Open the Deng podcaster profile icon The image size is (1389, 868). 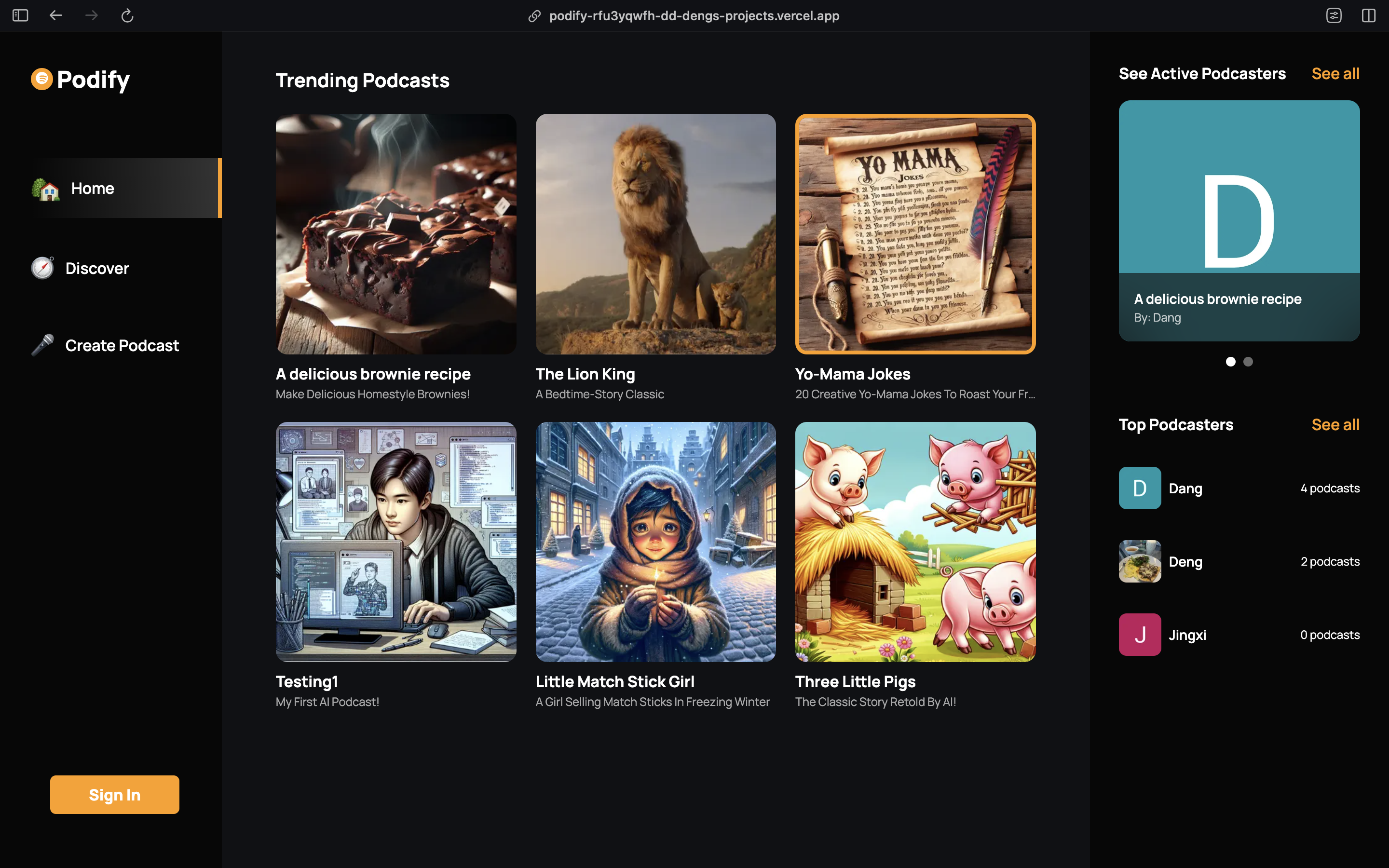1140,561
